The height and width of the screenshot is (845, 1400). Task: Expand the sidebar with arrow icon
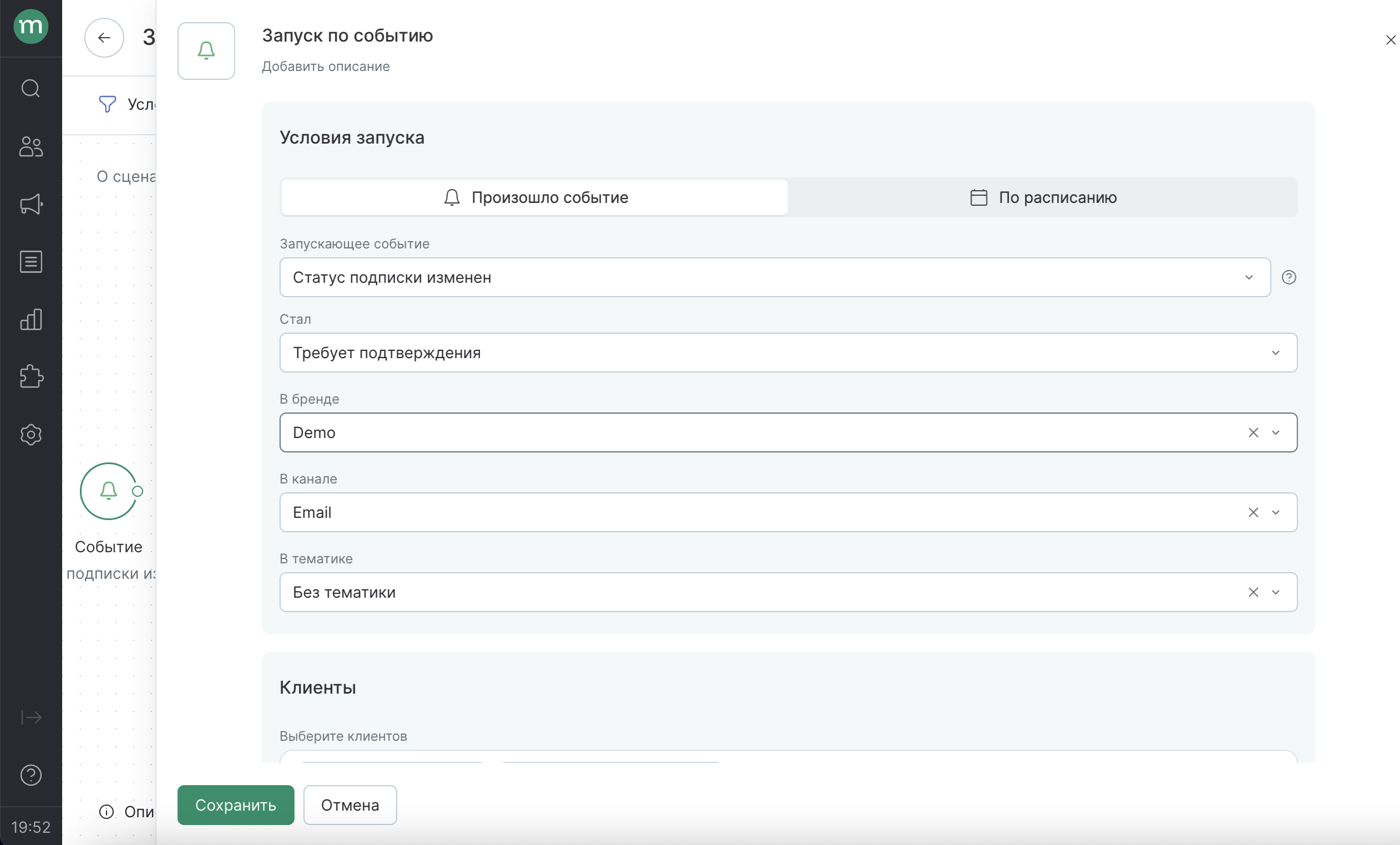31,718
